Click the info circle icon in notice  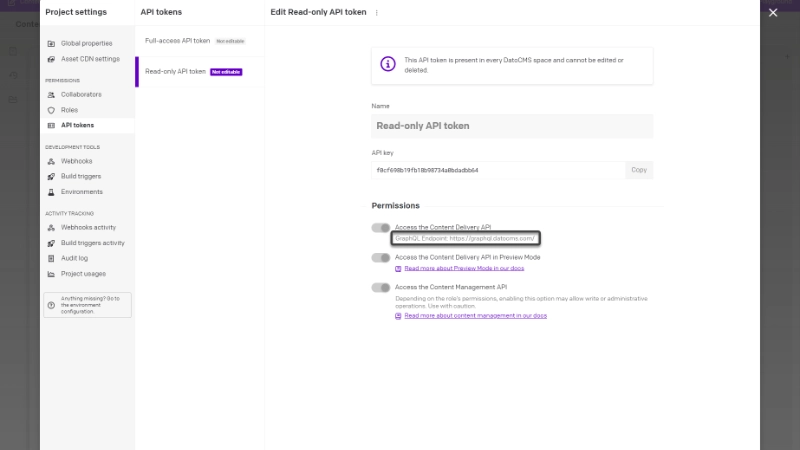pos(388,64)
